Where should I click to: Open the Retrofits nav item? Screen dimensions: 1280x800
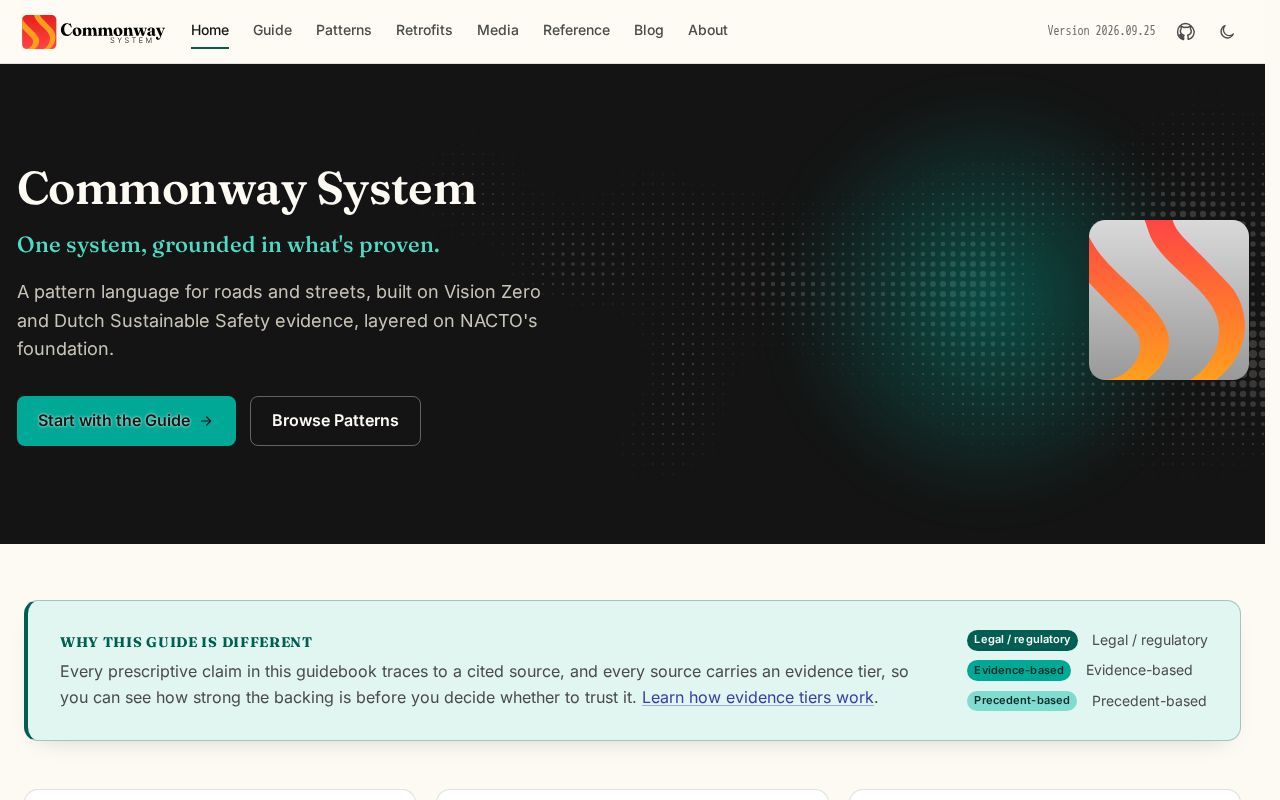[424, 30]
